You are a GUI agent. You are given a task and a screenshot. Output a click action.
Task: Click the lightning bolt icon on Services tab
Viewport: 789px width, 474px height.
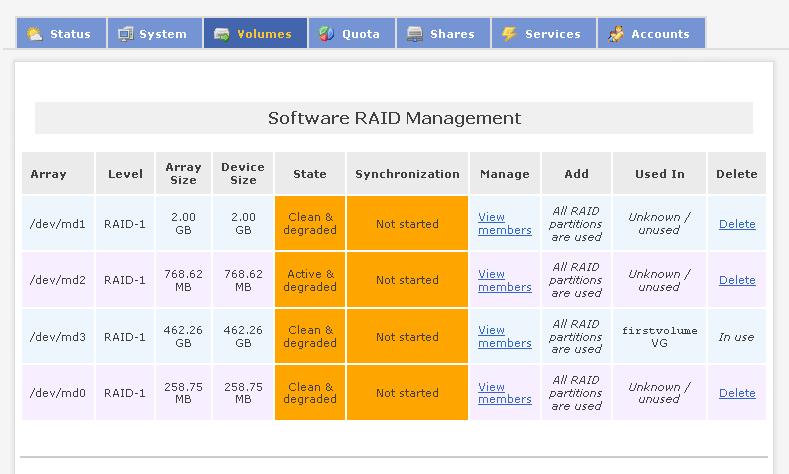[x=509, y=34]
